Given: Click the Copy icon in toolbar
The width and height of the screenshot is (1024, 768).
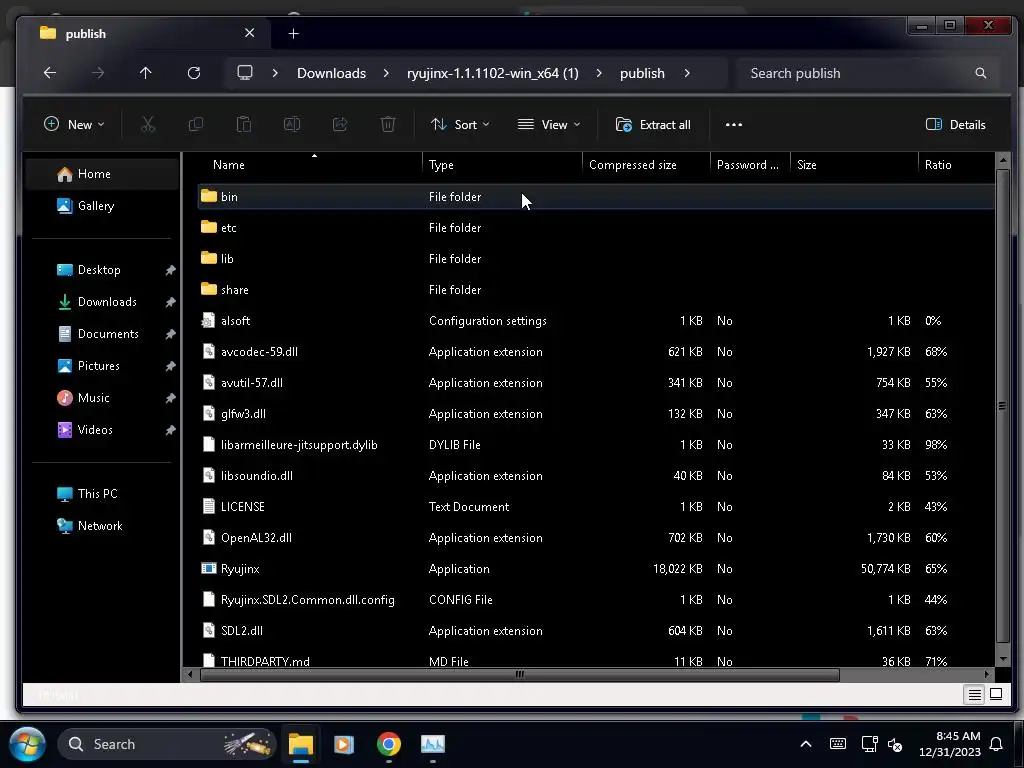Looking at the screenshot, I should (195, 124).
